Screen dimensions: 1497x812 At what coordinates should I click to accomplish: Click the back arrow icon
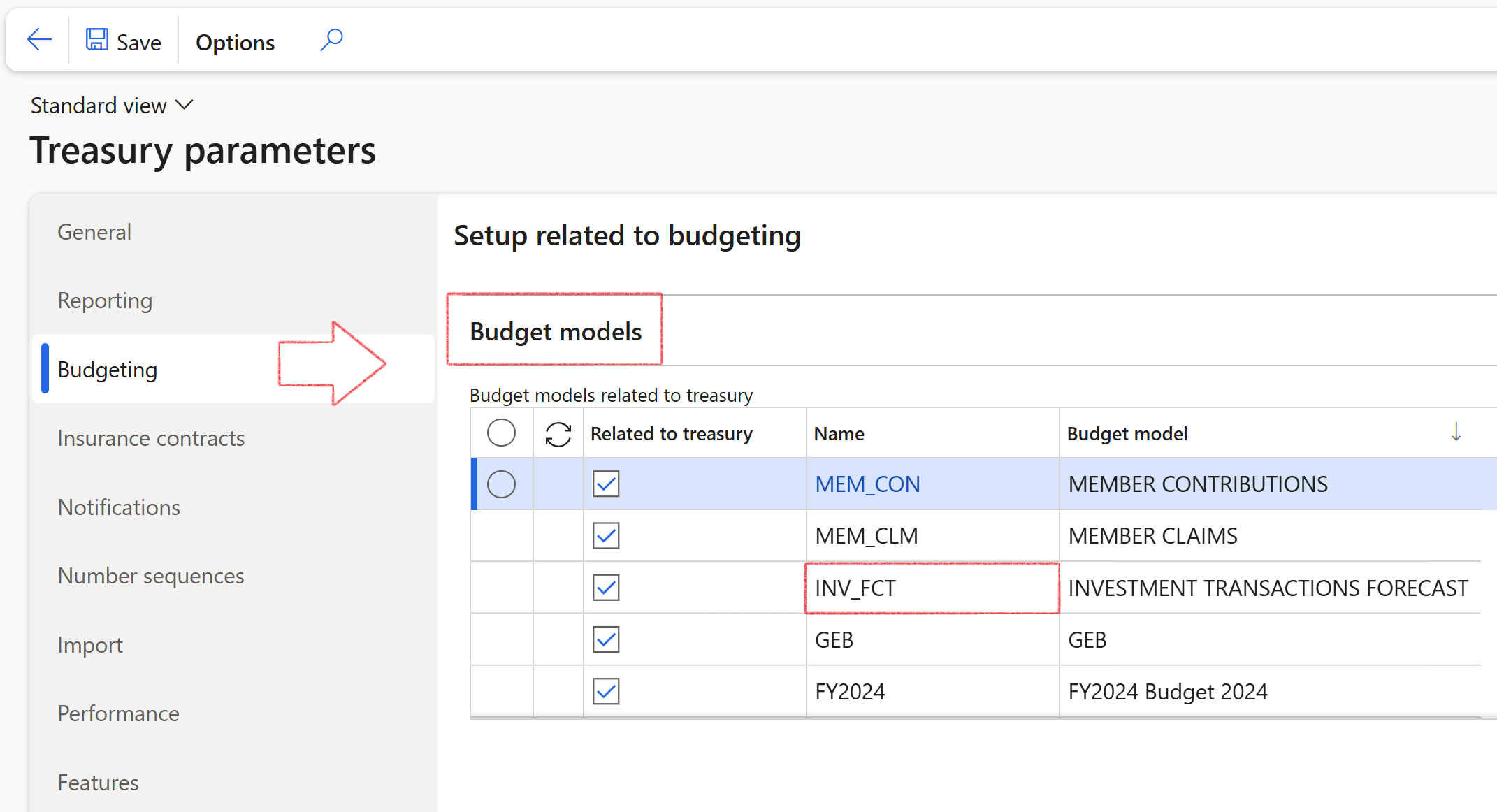pos(39,40)
